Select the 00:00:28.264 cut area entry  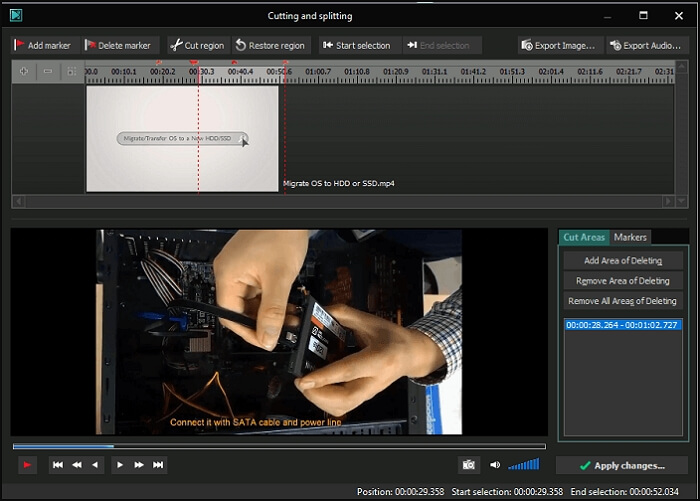621,325
